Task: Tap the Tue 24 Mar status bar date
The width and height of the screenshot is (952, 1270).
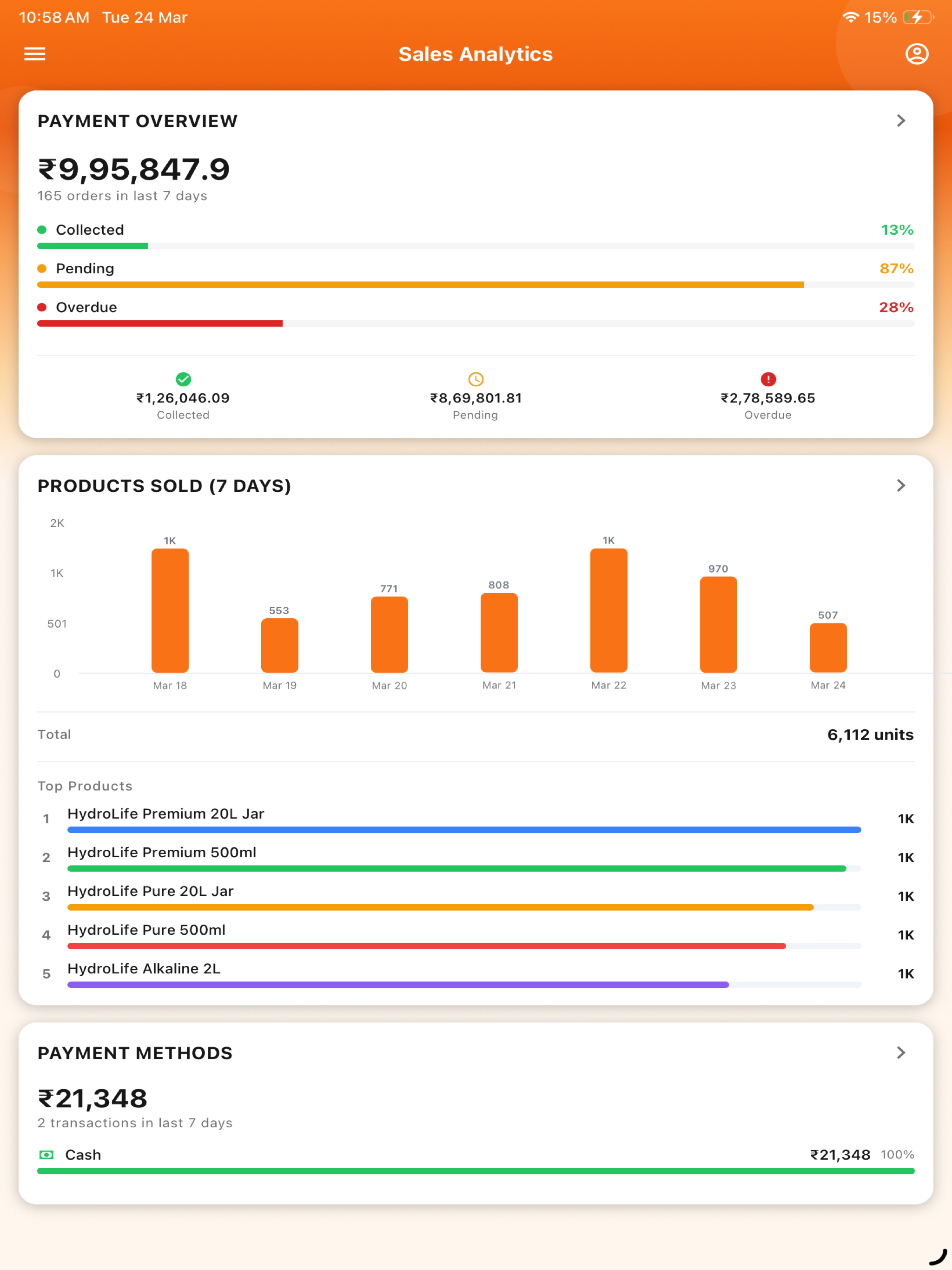Action: 145,17
